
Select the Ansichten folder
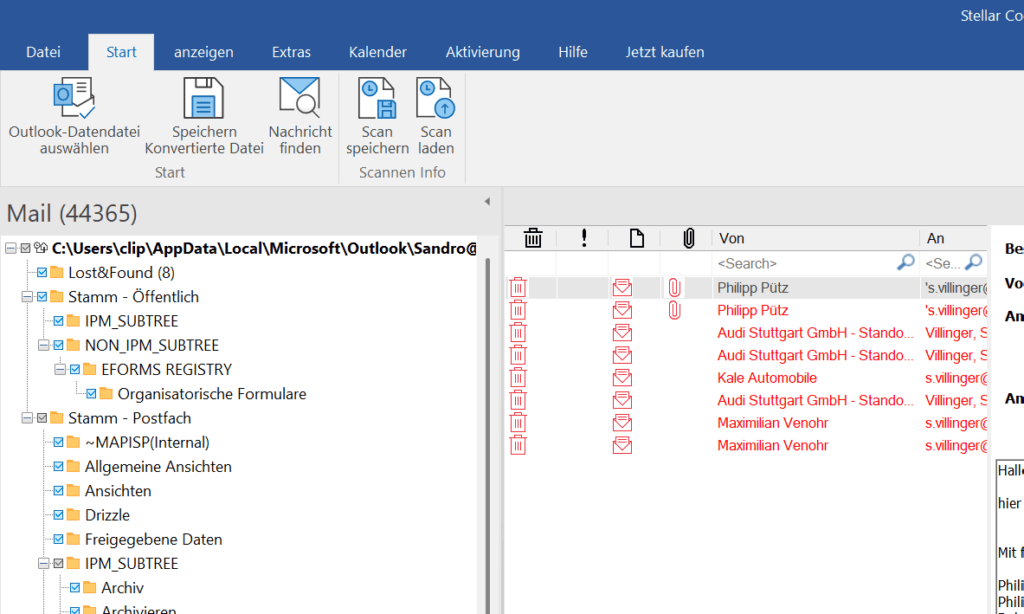118,491
